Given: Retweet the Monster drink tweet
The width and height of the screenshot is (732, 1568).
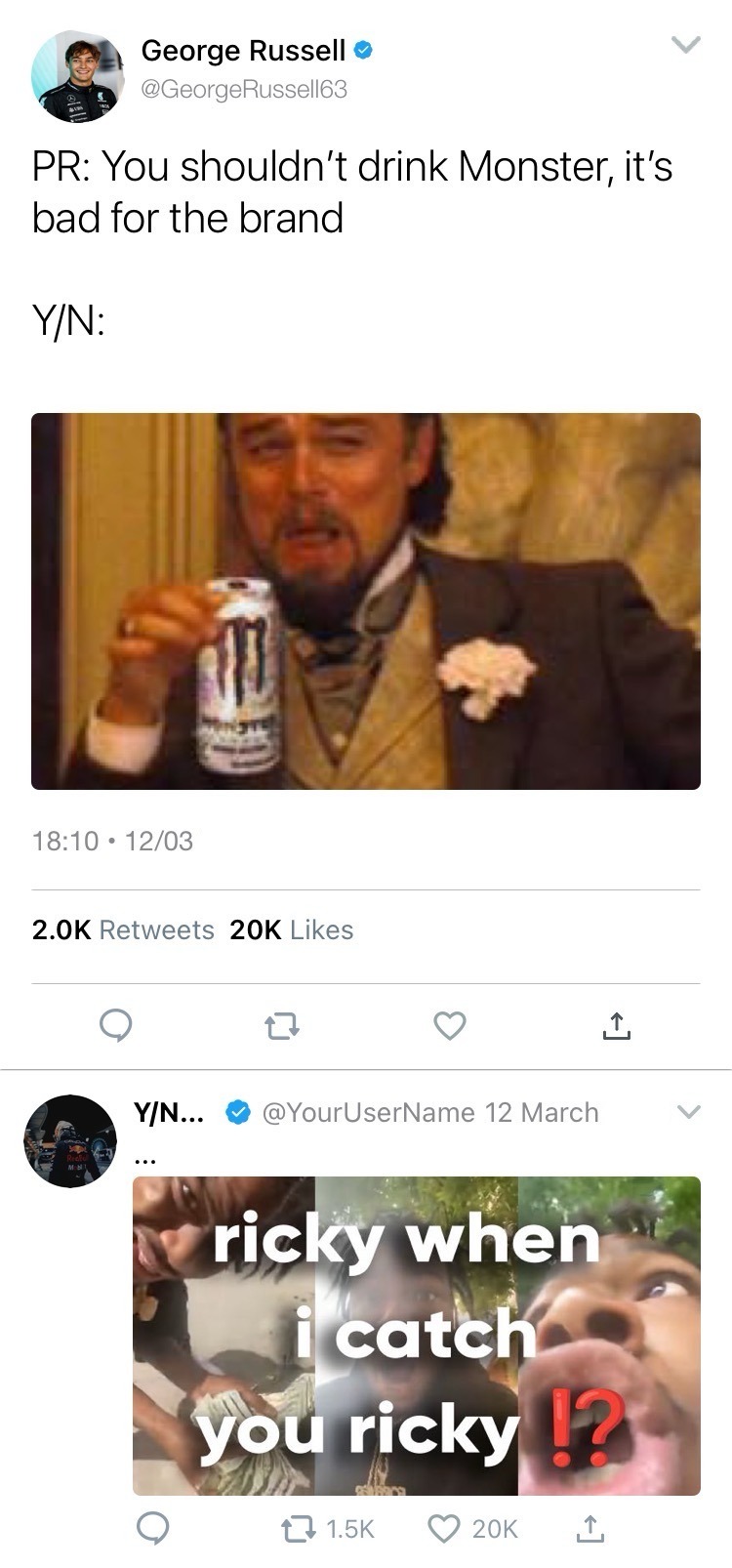Looking at the screenshot, I should tap(280, 1026).
